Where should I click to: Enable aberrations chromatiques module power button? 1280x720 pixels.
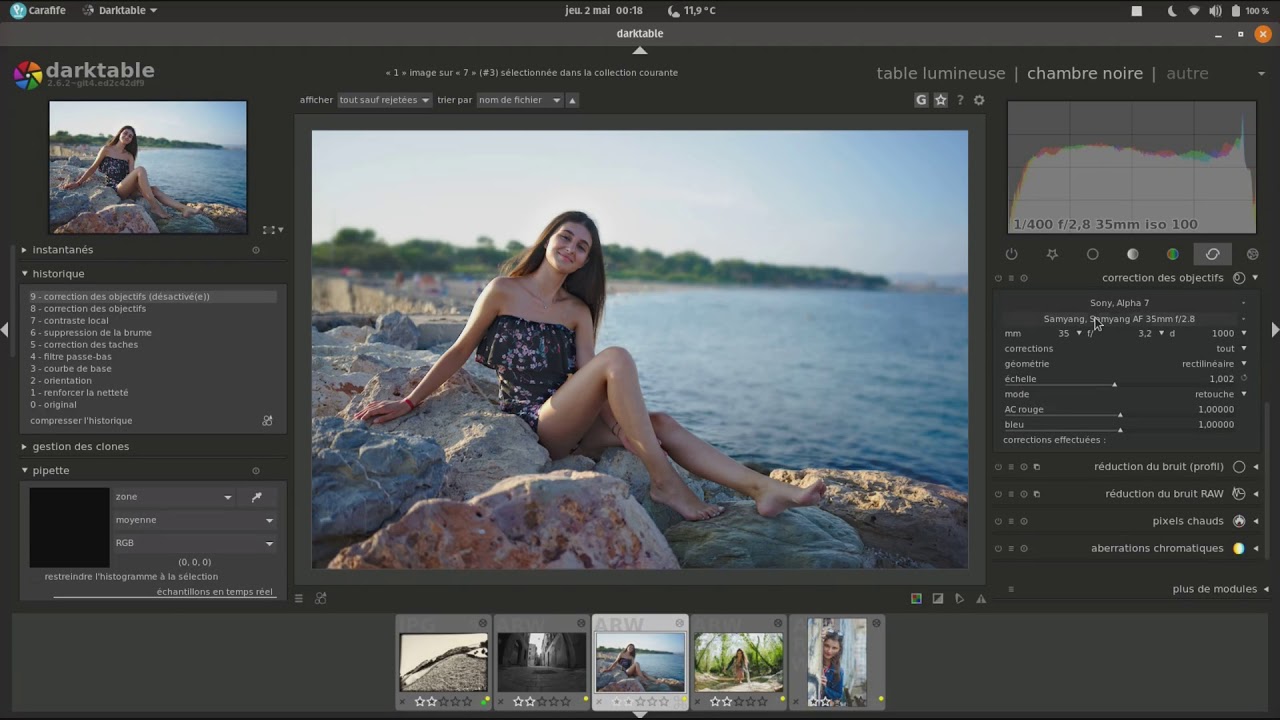pyautogui.click(x=998, y=548)
